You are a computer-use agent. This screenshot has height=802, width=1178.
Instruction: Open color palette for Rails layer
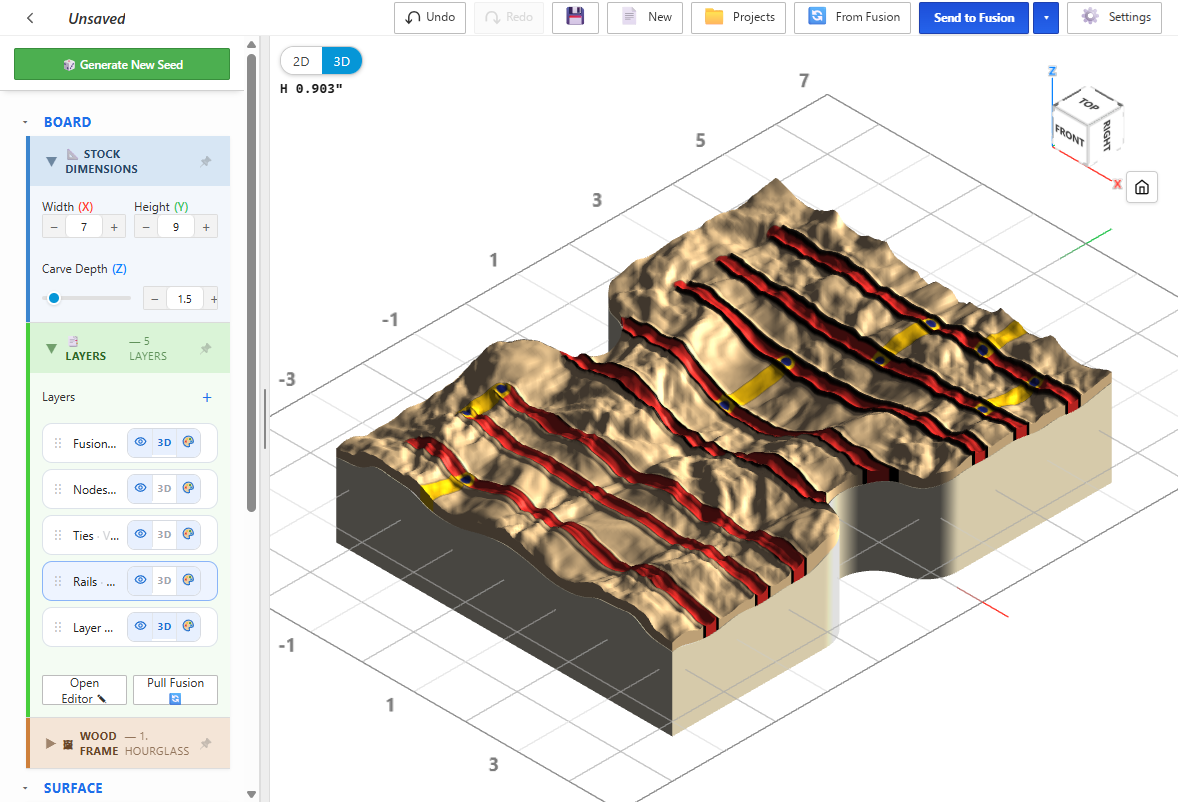(189, 580)
